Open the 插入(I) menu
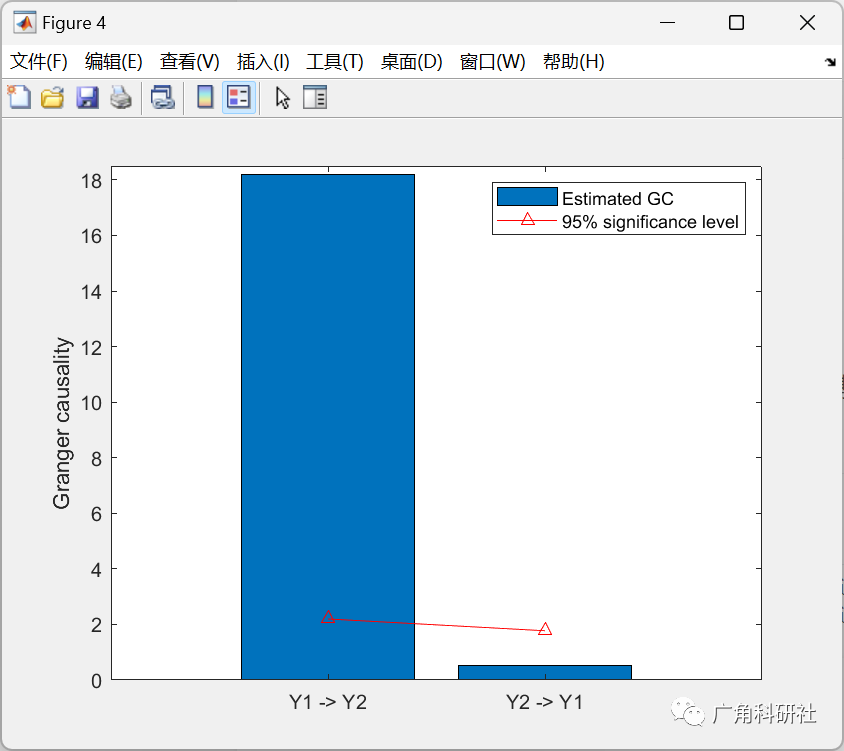This screenshot has width=844, height=751. (x=262, y=61)
